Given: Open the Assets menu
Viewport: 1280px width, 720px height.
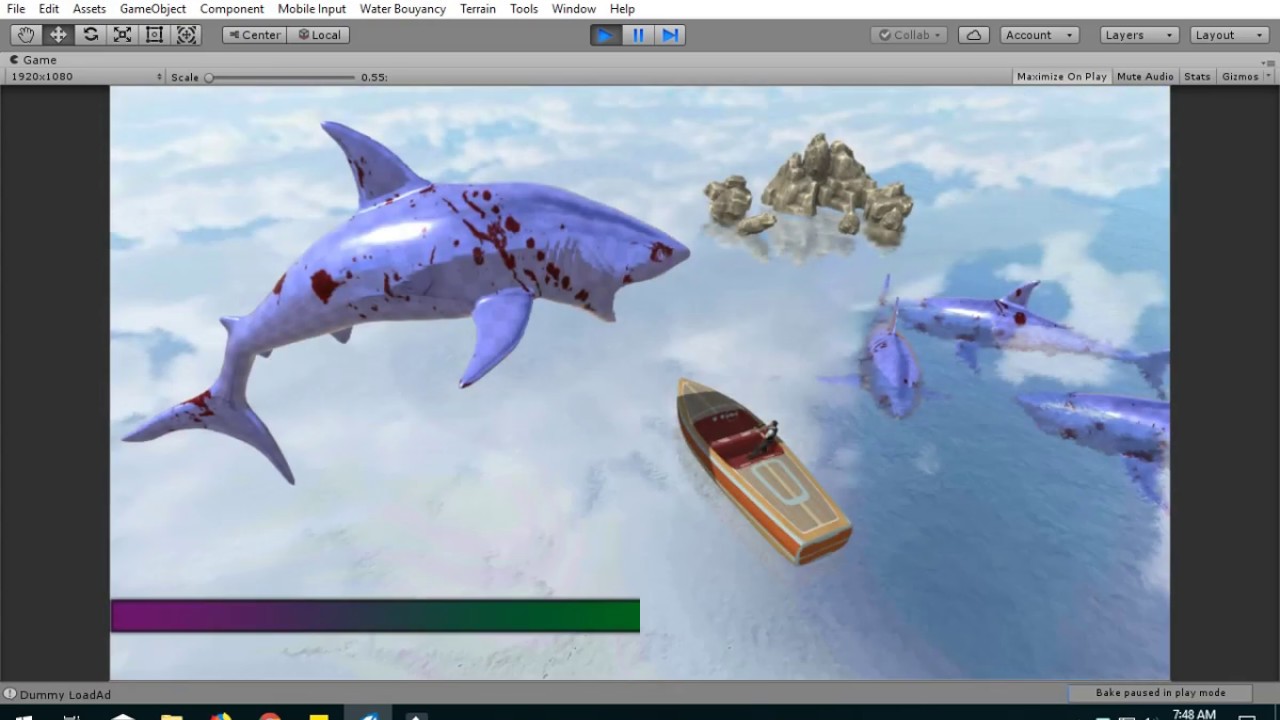Looking at the screenshot, I should [89, 8].
